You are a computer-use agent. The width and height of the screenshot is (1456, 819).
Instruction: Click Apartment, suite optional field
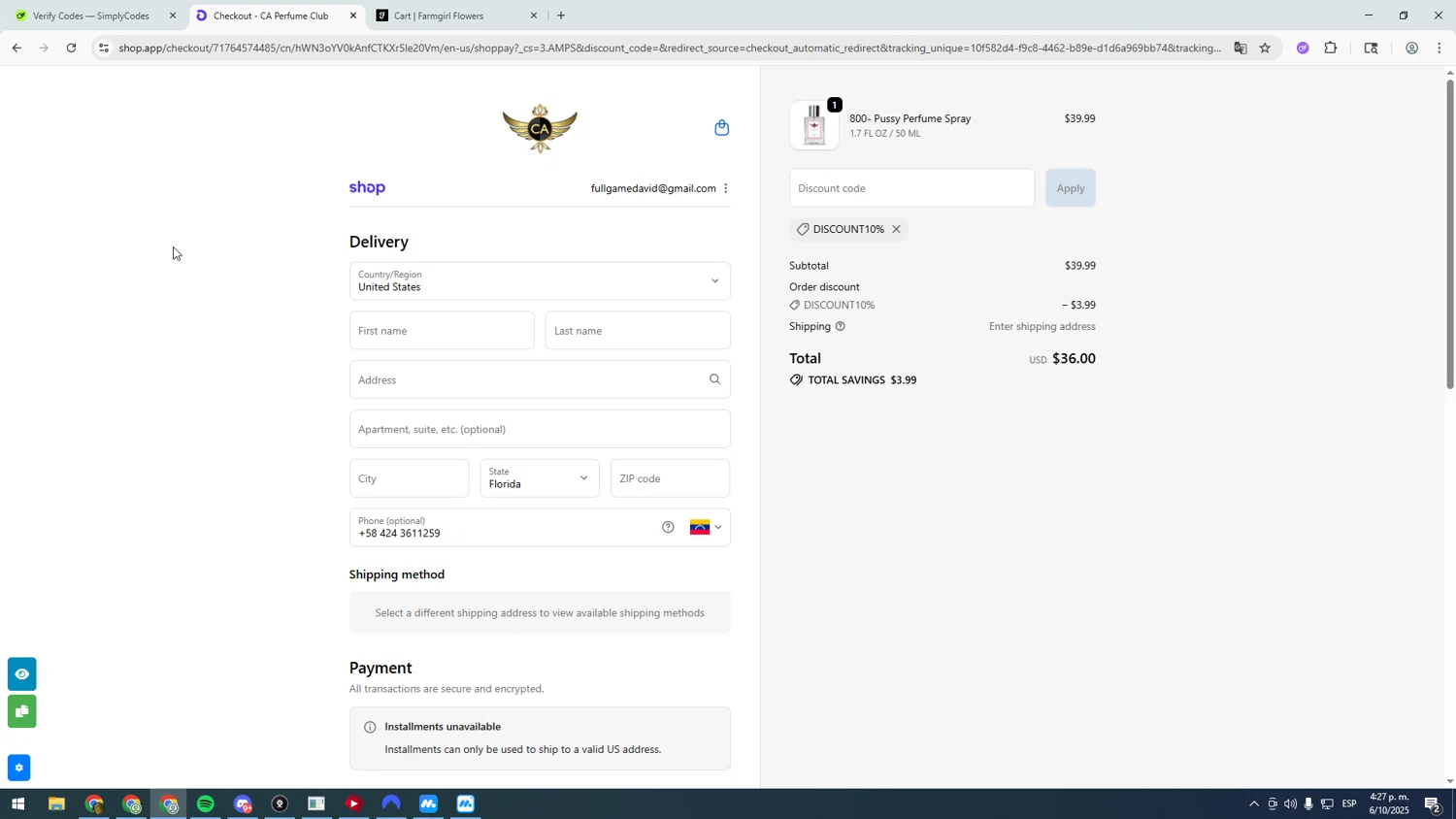pos(540,429)
